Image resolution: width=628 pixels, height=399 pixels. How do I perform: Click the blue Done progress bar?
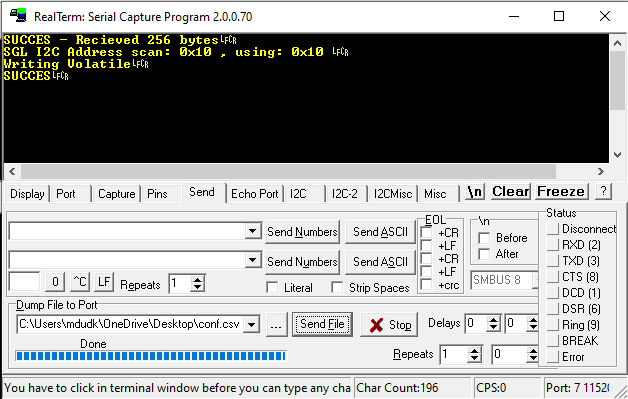[151, 355]
